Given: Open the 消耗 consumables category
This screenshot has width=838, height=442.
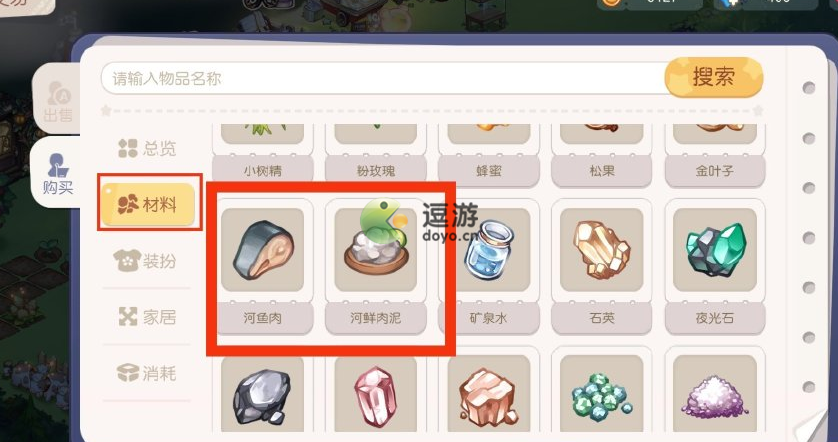Looking at the screenshot, I should 147,373.
